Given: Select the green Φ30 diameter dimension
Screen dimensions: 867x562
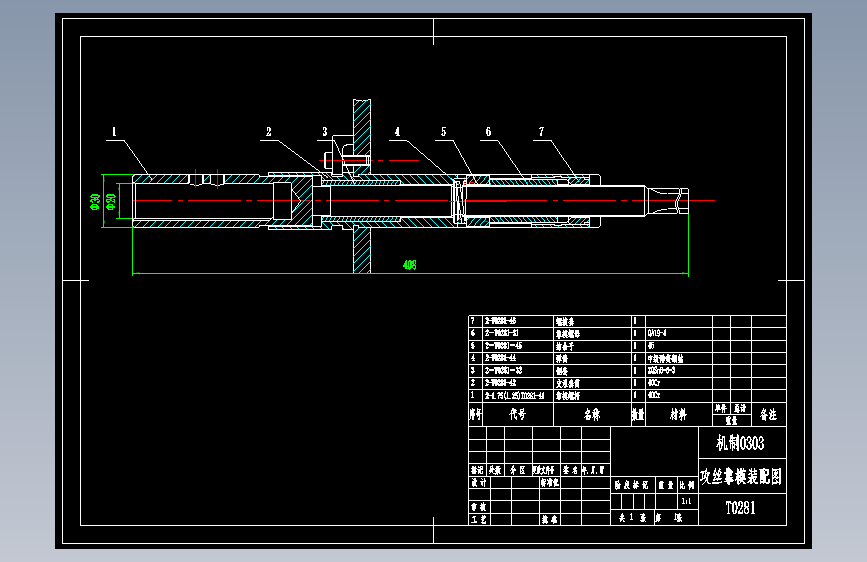Looking at the screenshot, I should pyautogui.click(x=95, y=201).
